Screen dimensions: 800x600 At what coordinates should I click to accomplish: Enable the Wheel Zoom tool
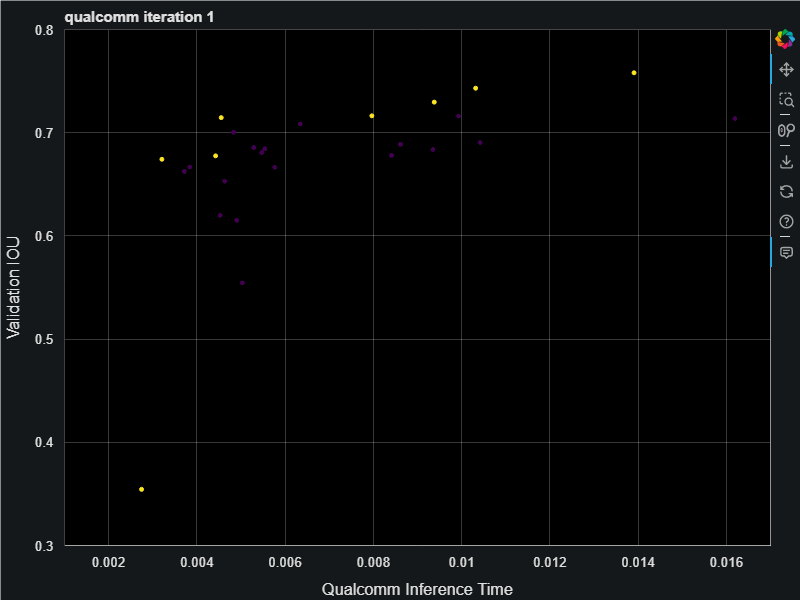(x=786, y=130)
